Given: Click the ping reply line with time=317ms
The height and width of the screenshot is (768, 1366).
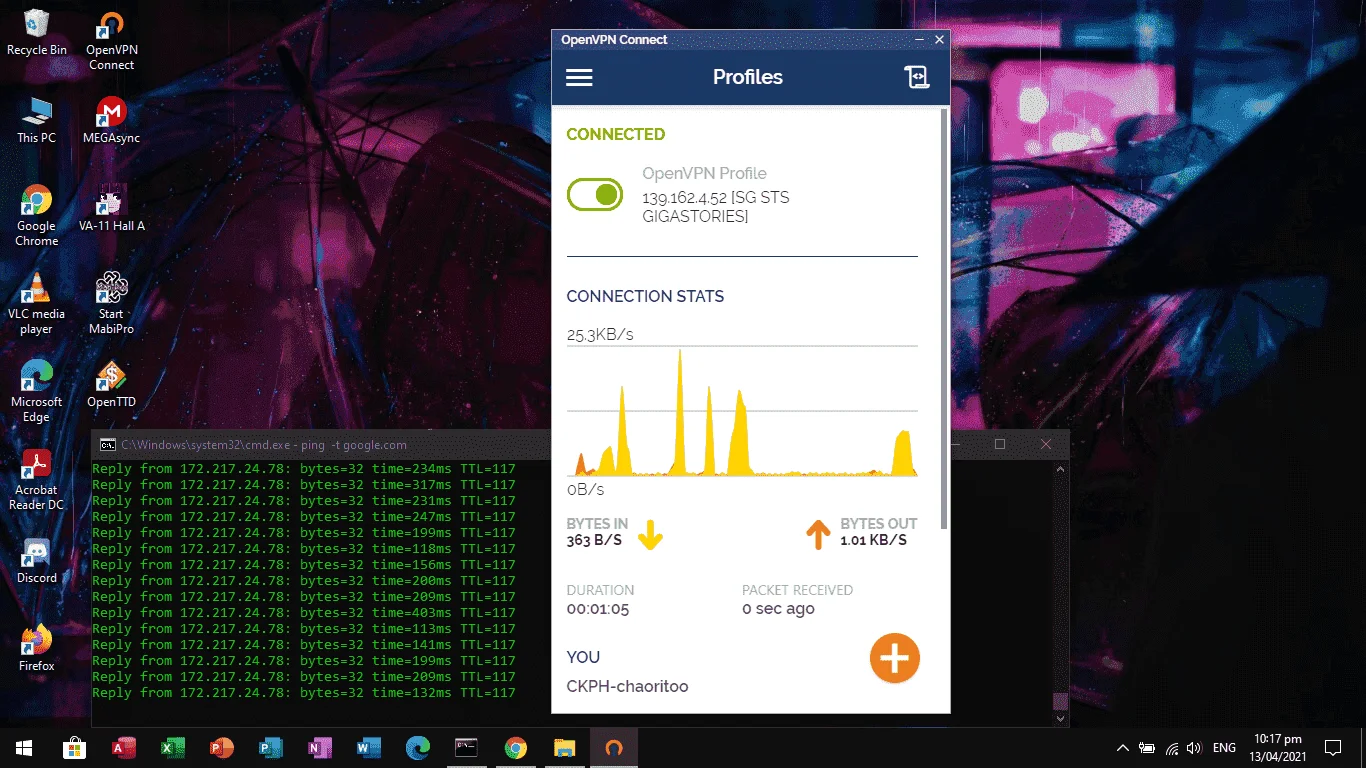Looking at the screenshot, I should [304, 485].
